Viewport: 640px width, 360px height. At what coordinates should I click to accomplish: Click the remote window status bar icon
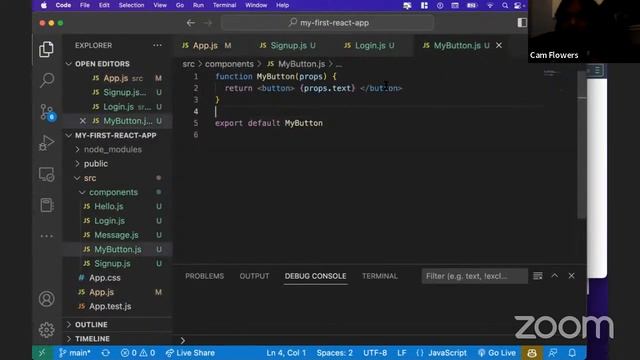[42, 353]
